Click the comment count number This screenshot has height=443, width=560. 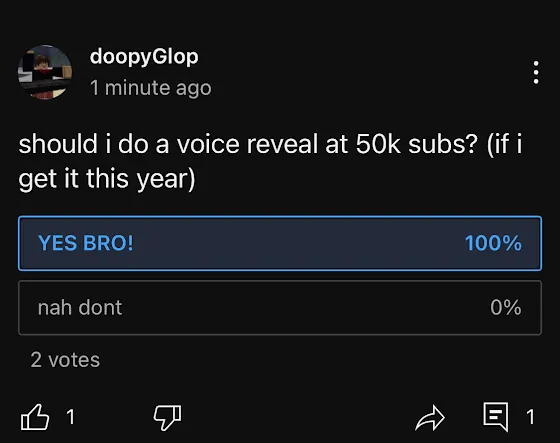coord(530,417)
